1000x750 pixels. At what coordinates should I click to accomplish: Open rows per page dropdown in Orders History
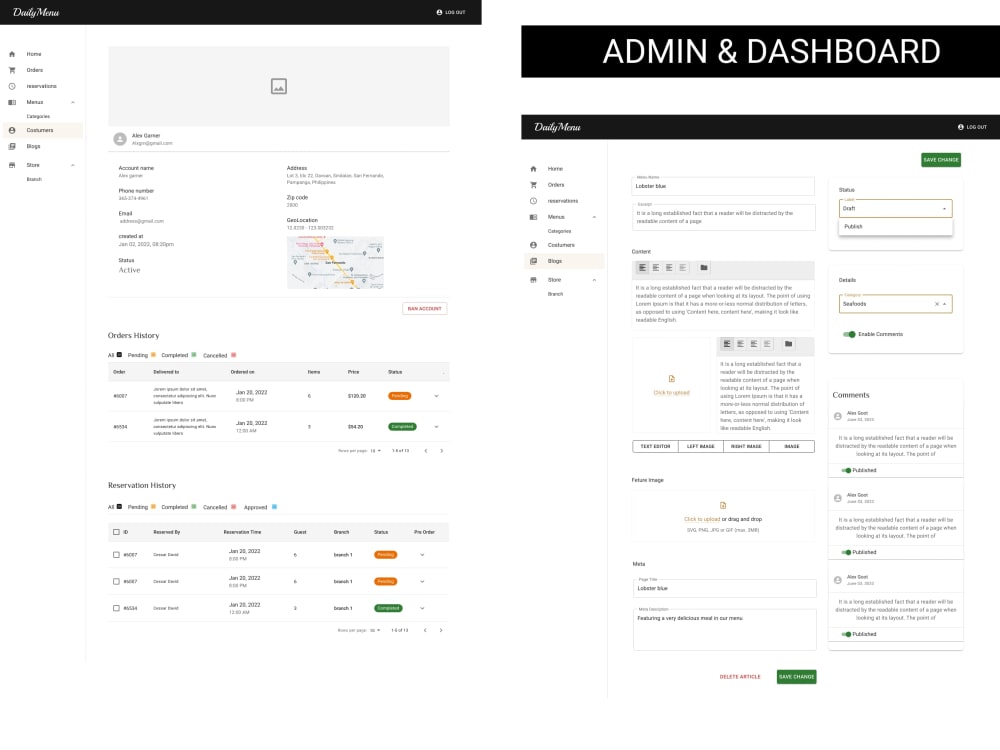point(376,451)
